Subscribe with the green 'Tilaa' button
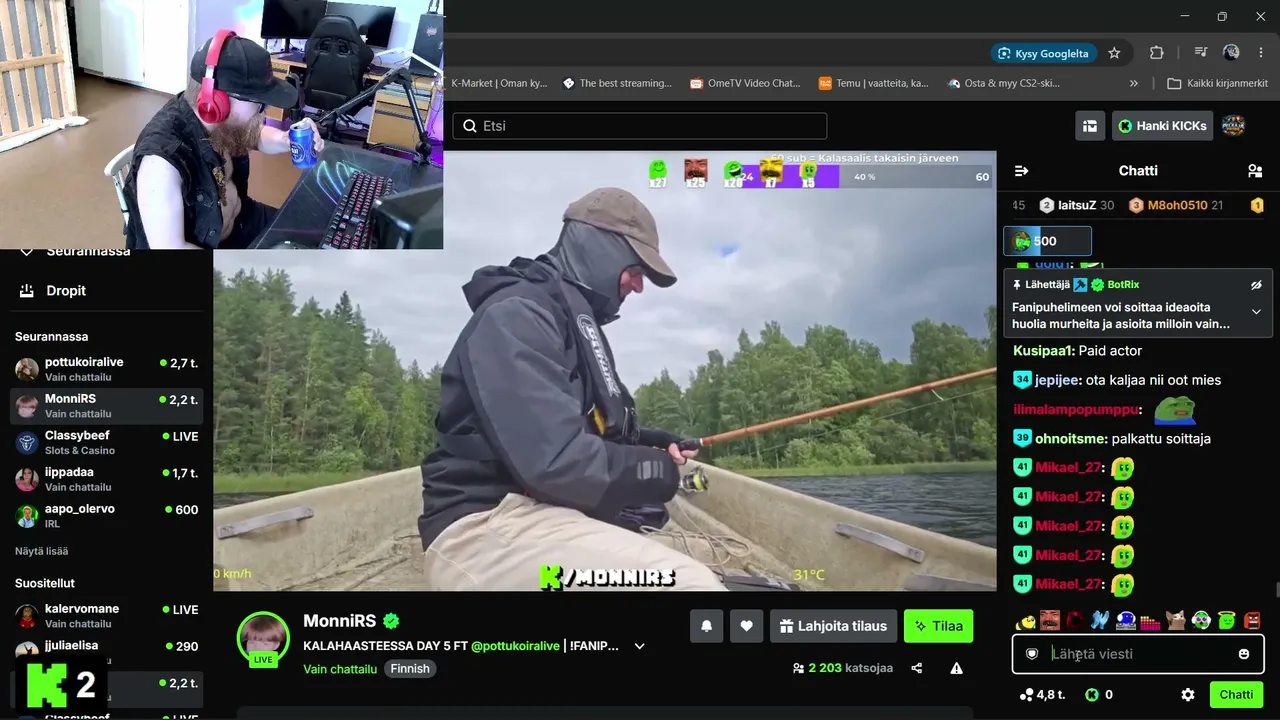This screenshot has width=1280, height=720. [x=938, y=626]
